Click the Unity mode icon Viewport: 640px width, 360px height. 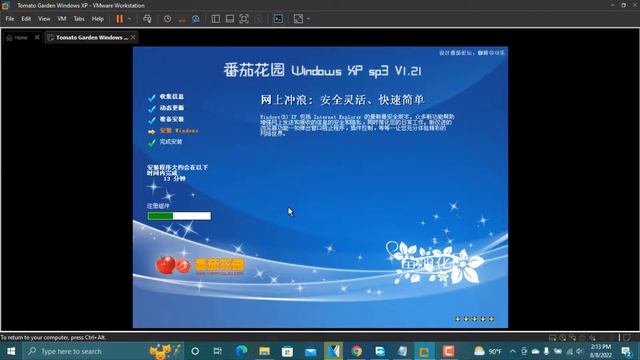(258, 19)
